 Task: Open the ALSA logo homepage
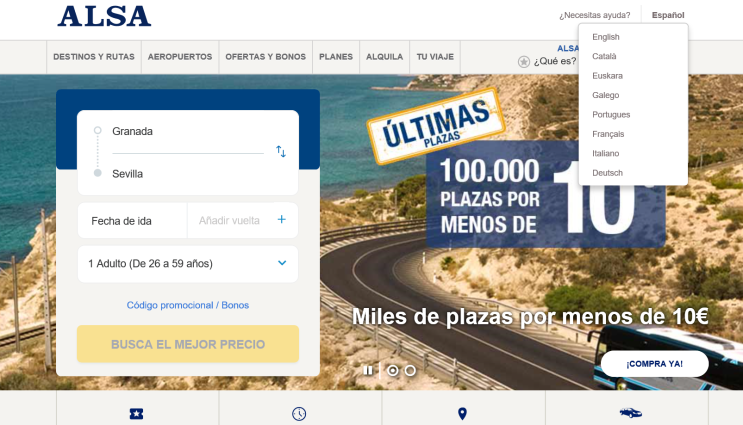point(104,16)
